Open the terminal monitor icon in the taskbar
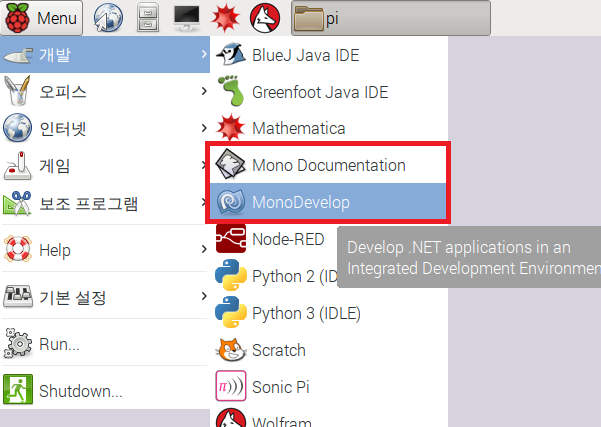The height and width of the screenshot is (427, 601). click(x=187, y=18)
